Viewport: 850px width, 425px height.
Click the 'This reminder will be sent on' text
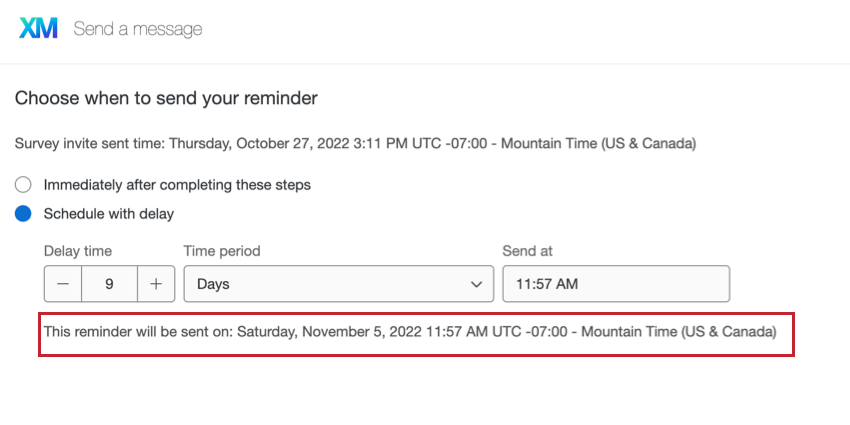(139, 331)
